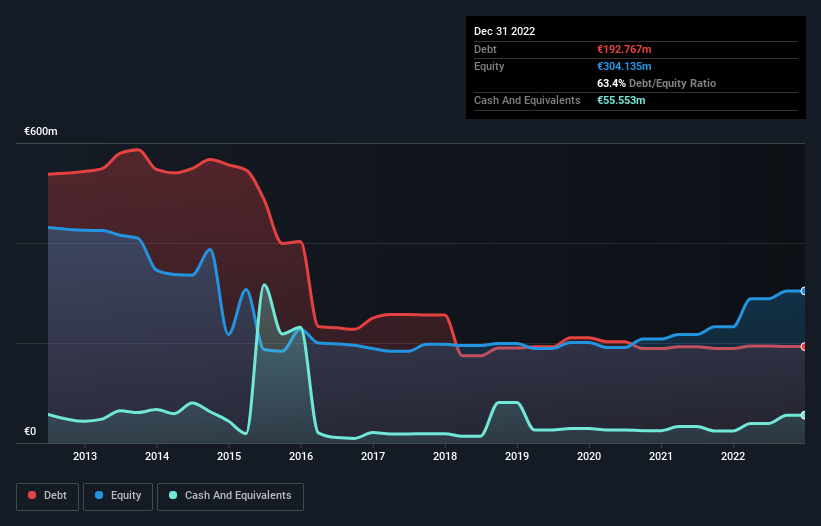
Task: Select the 2016 x-axis label
Action: point(301,456)
